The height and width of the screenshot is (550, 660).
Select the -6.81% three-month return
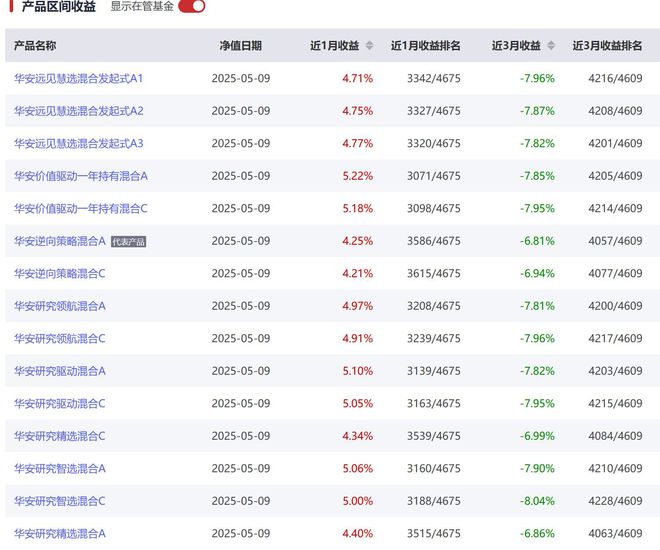pos(538,241)
